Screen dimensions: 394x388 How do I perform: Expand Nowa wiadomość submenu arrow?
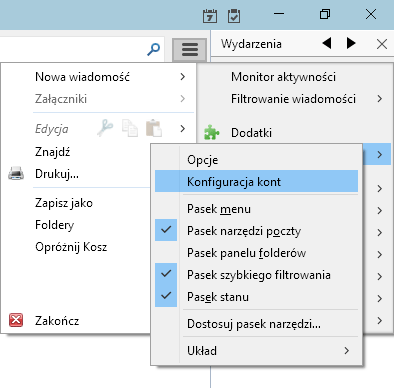pos(182,77)
